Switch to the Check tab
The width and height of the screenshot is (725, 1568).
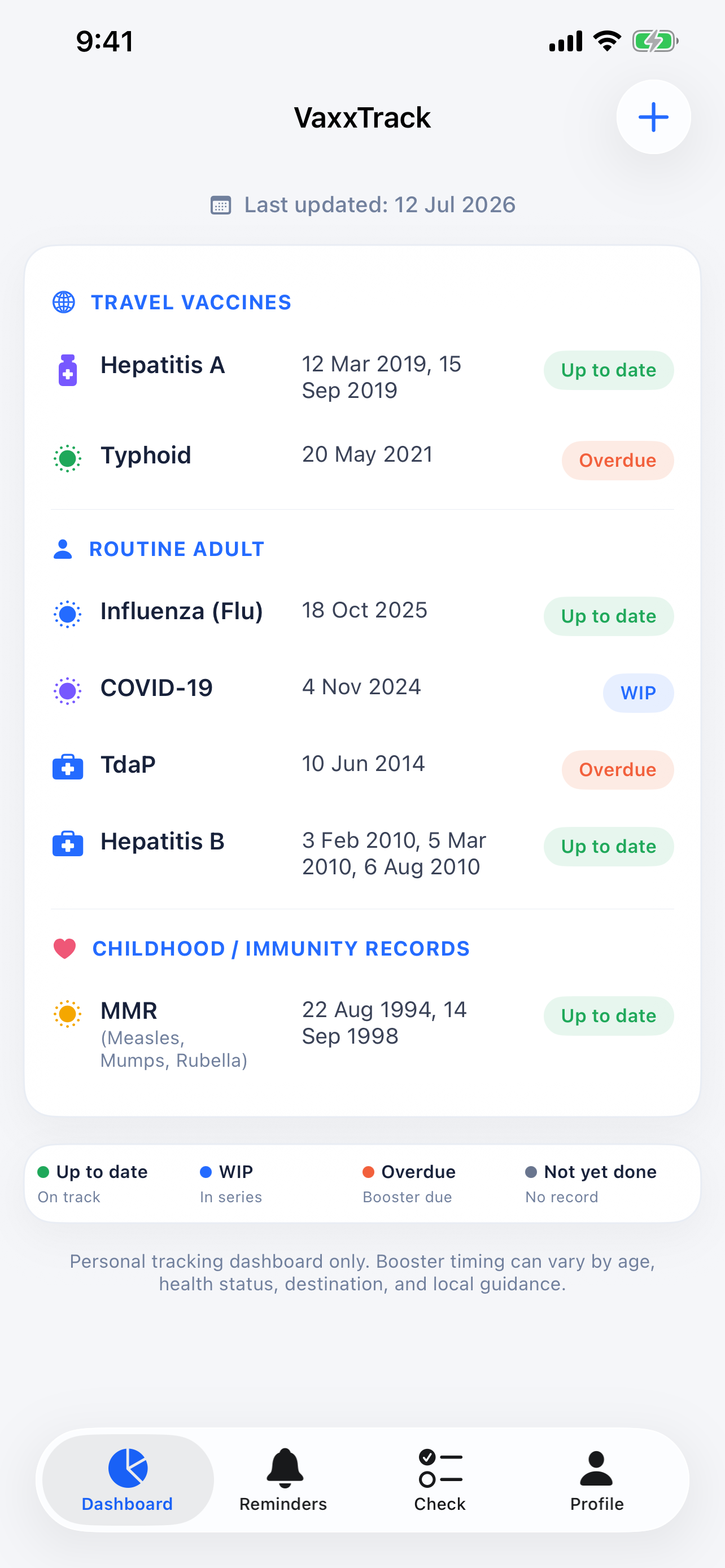[439, 1480]
